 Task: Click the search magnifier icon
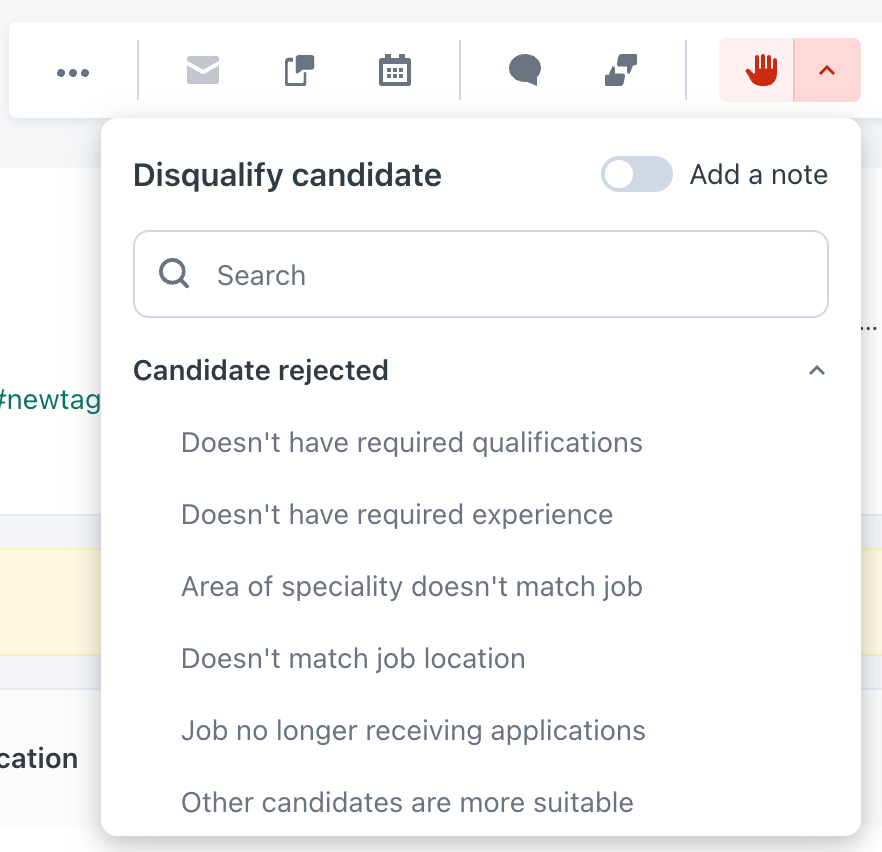174,273
